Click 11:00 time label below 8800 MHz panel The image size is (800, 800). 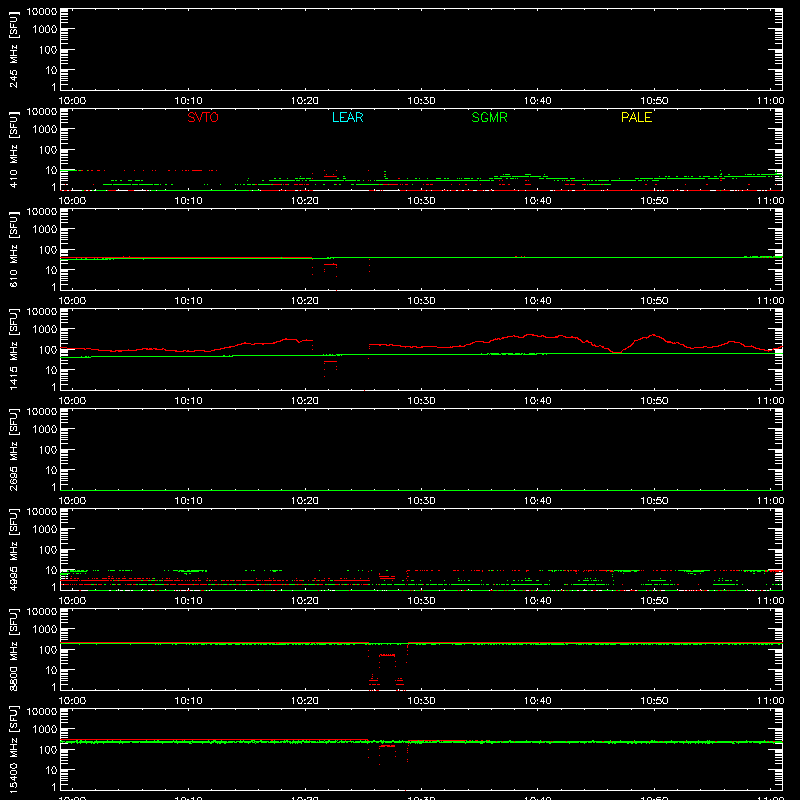770,701
